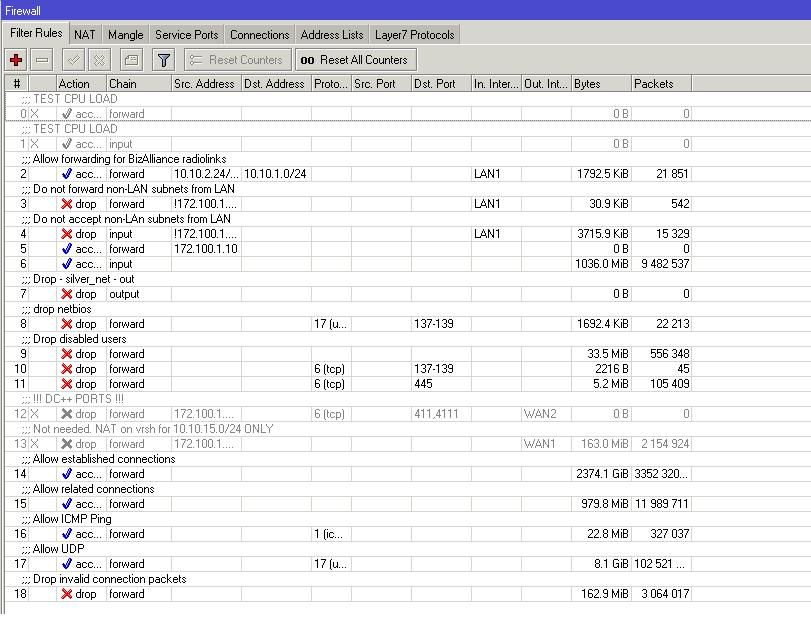811x634 pixels.
Task: Click the checkmark Enable rule icon
Action: 73,60
